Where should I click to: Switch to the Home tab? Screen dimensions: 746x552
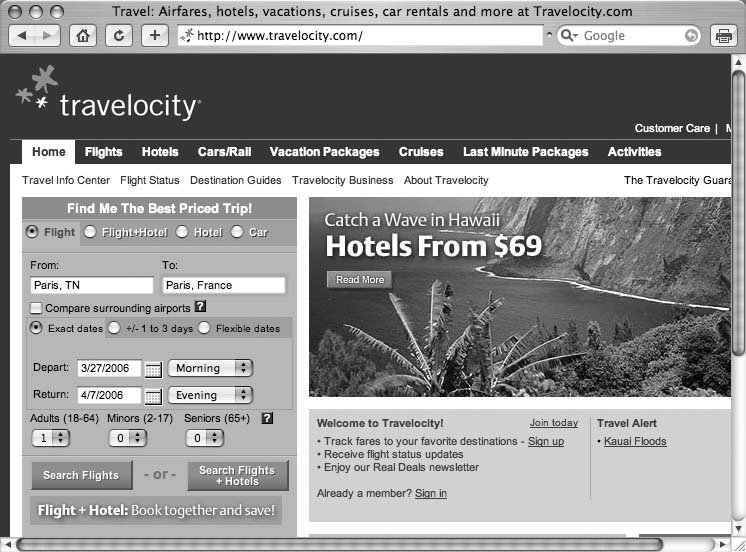click(x=49, y=152)
